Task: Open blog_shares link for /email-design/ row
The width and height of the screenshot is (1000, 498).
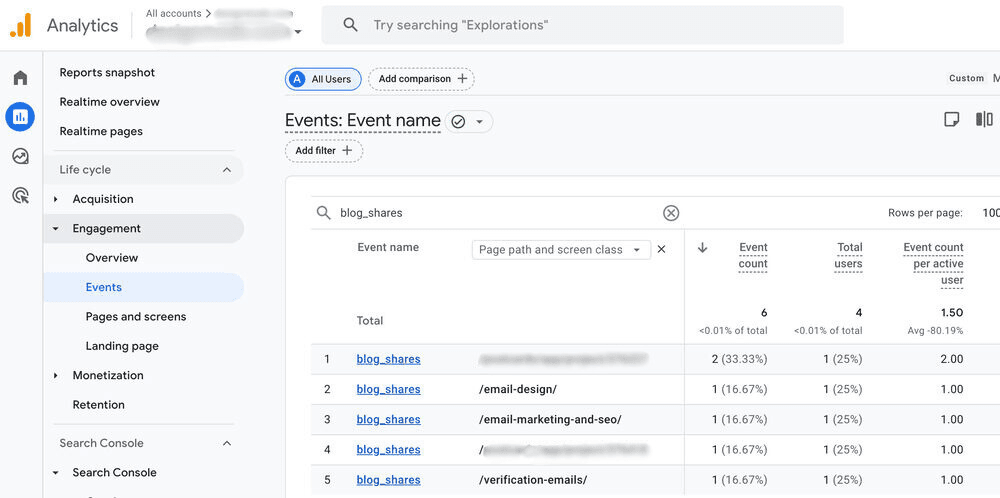Action: pyautogui.click(x=388, y=390)
